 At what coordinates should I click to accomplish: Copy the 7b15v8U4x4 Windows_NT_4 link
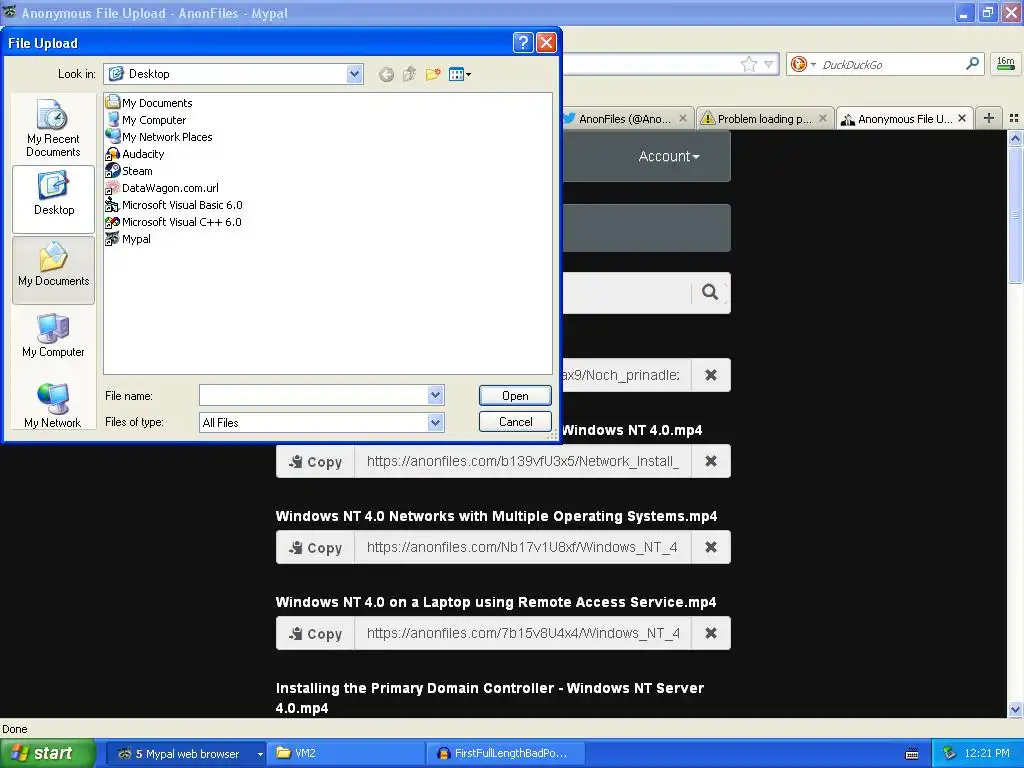[x=315, y=633]
